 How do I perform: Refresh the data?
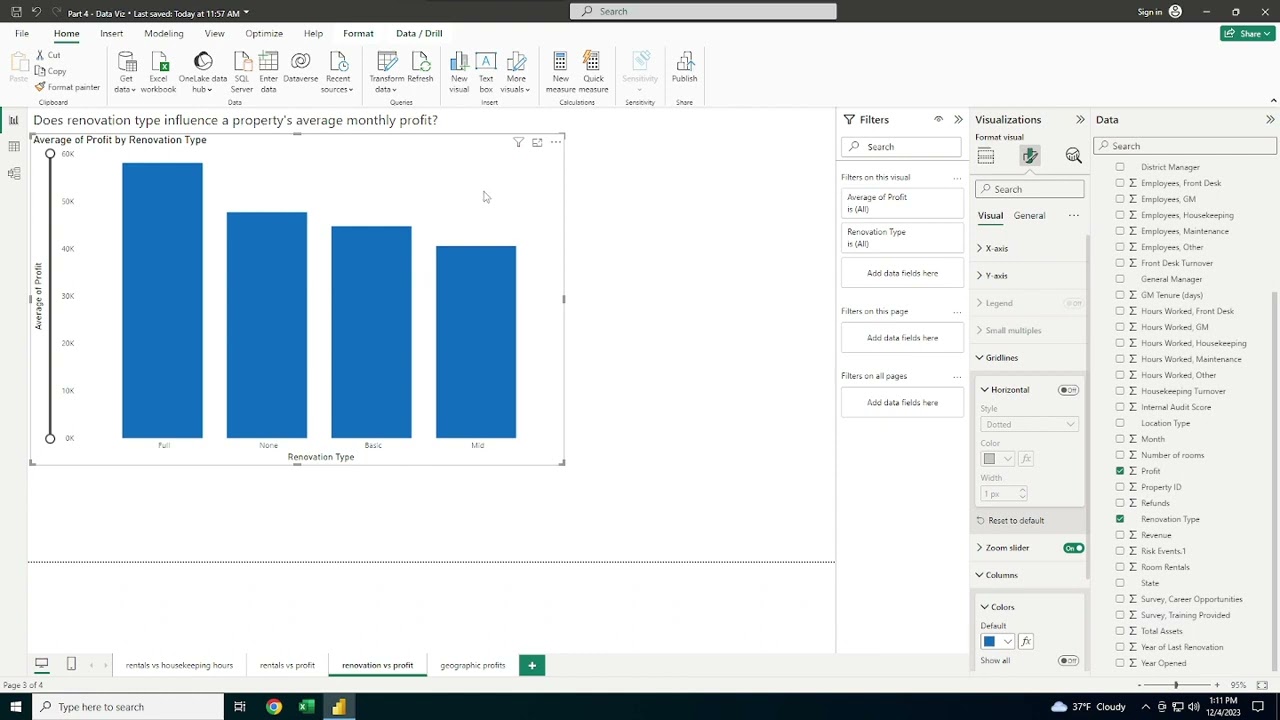point(420,68)
